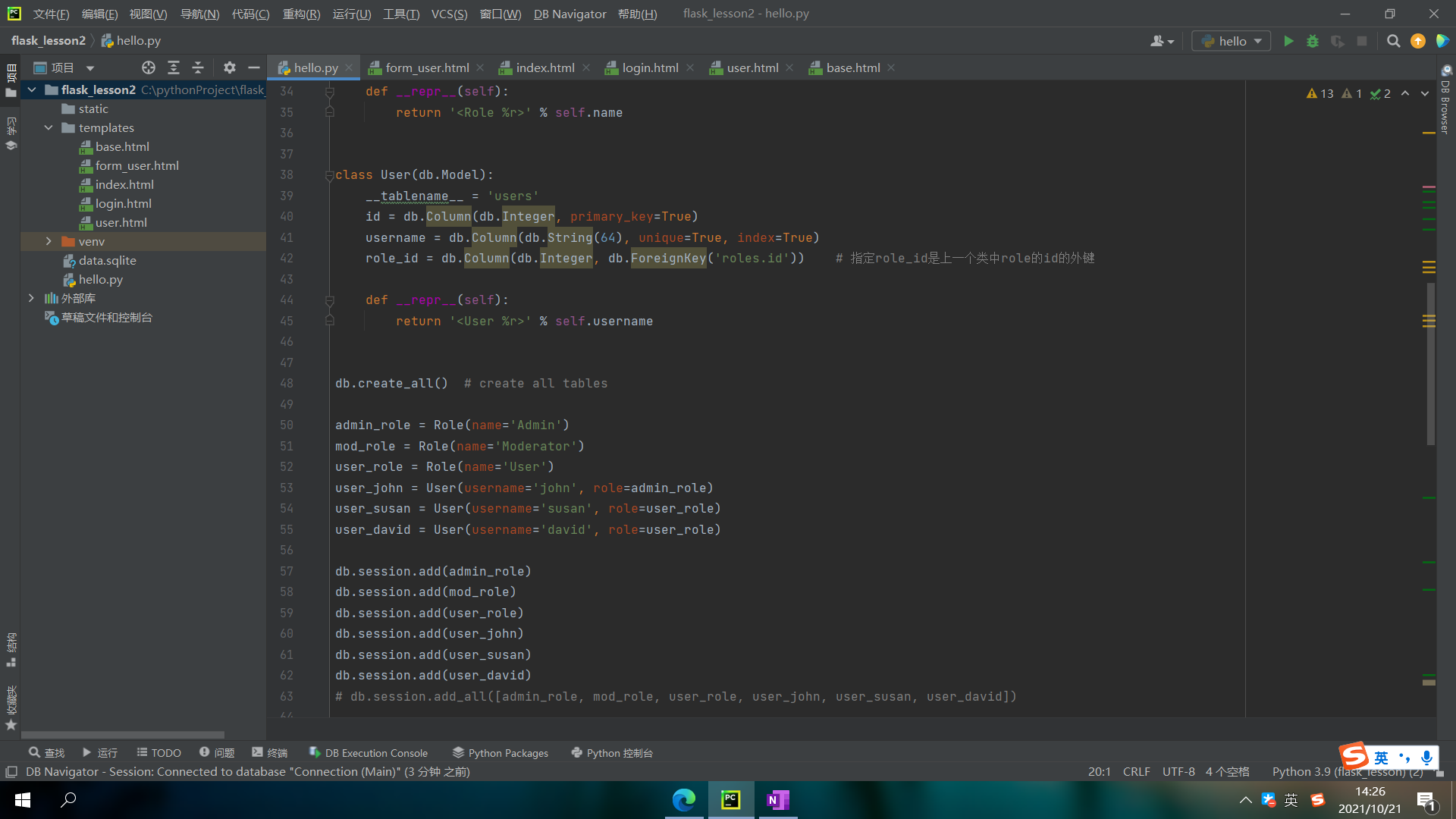Viewport: 1456px width, 819px height.
Task: Click the Expand All icon in project panel
Action: pos(174,67)
